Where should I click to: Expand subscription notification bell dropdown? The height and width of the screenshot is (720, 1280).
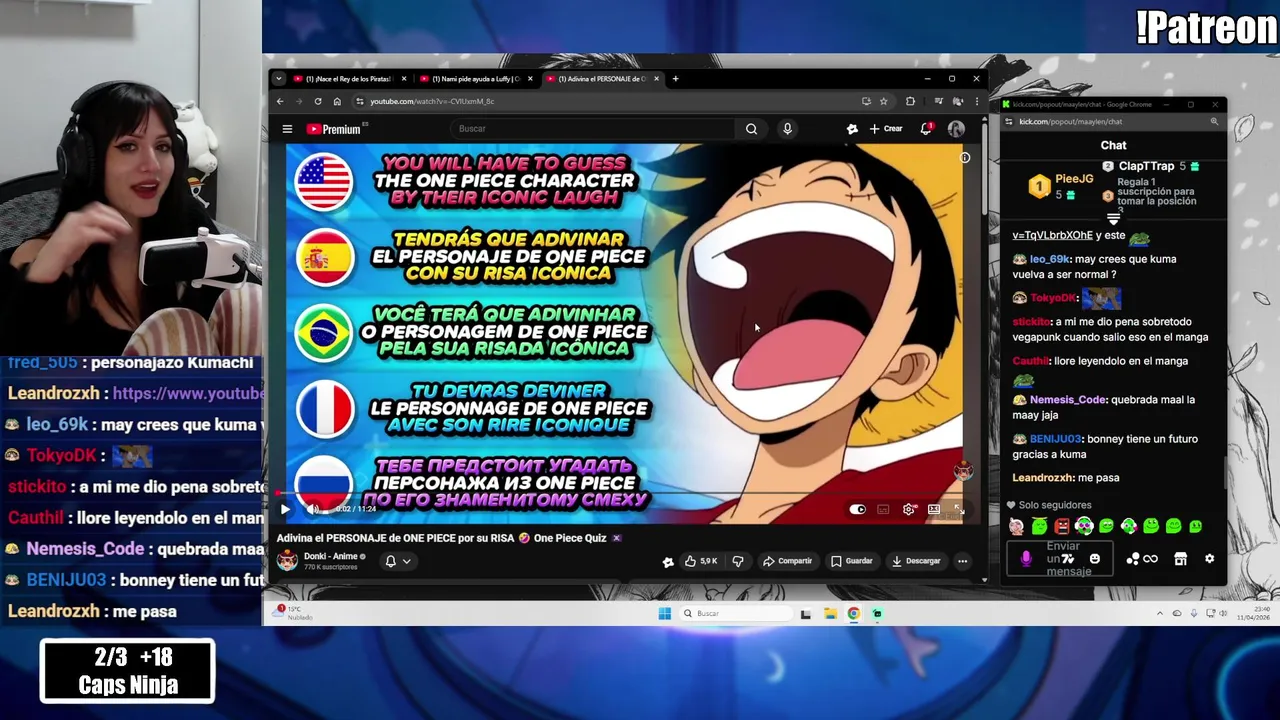pyautogui.click(x=398, y=561)
